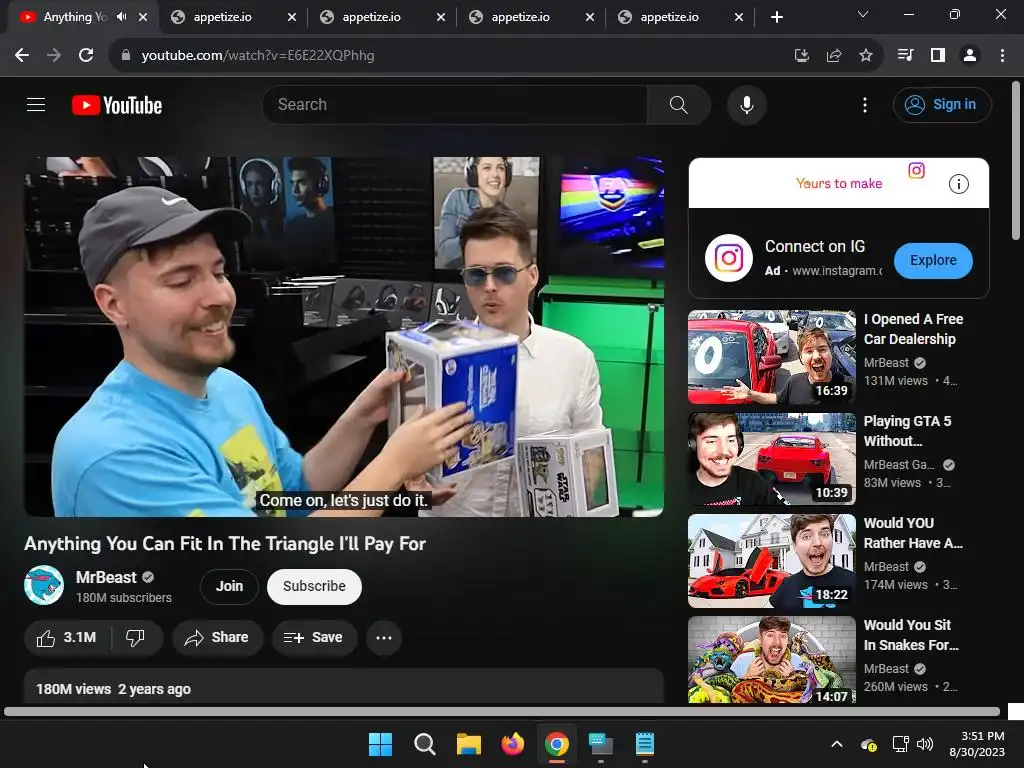Show hidden system tray icons chevron
1024x768 pixels.
click(837, 744)
